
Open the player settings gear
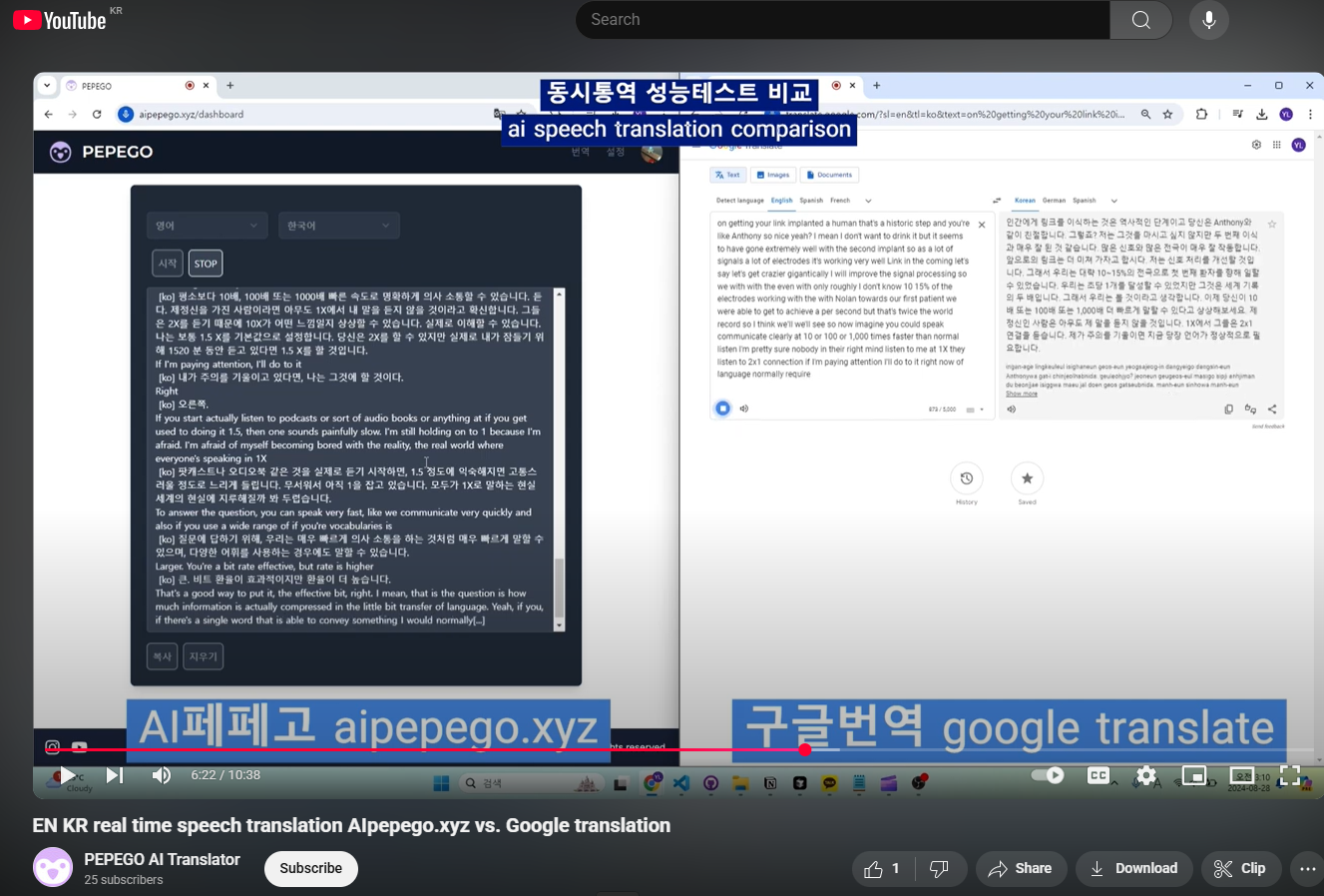coord(1146,775)
